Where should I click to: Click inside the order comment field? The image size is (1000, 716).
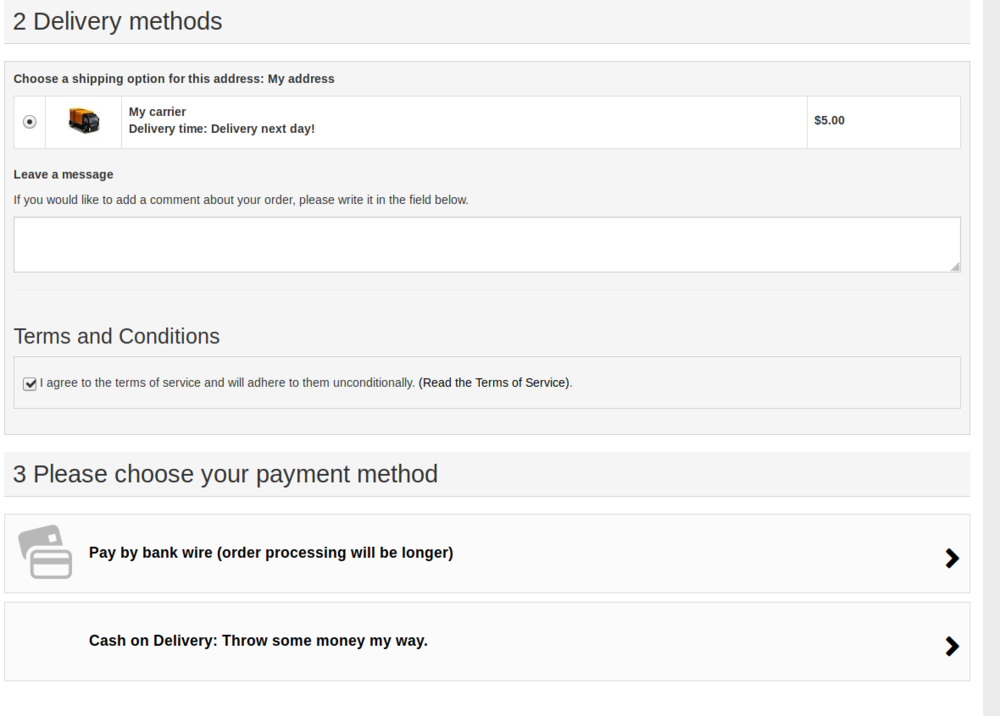[x=486, y=243]
